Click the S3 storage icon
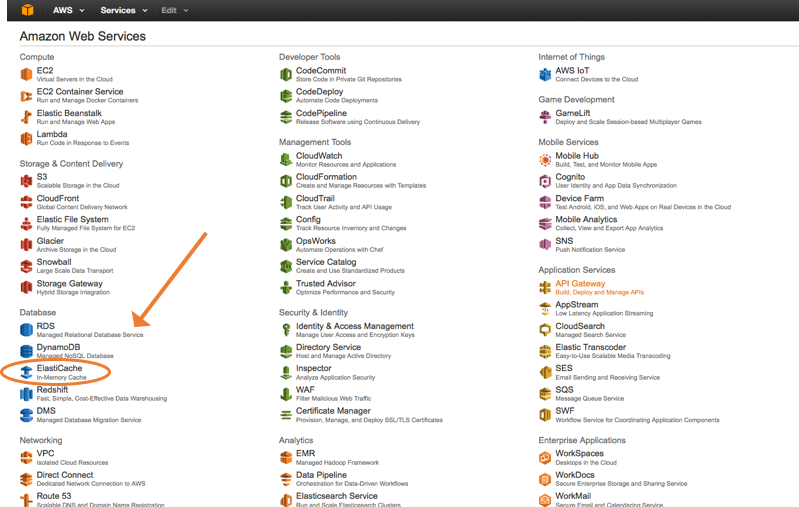Viewport: 799px width, 507px height. pyautogui.click(x=26, y=181)
